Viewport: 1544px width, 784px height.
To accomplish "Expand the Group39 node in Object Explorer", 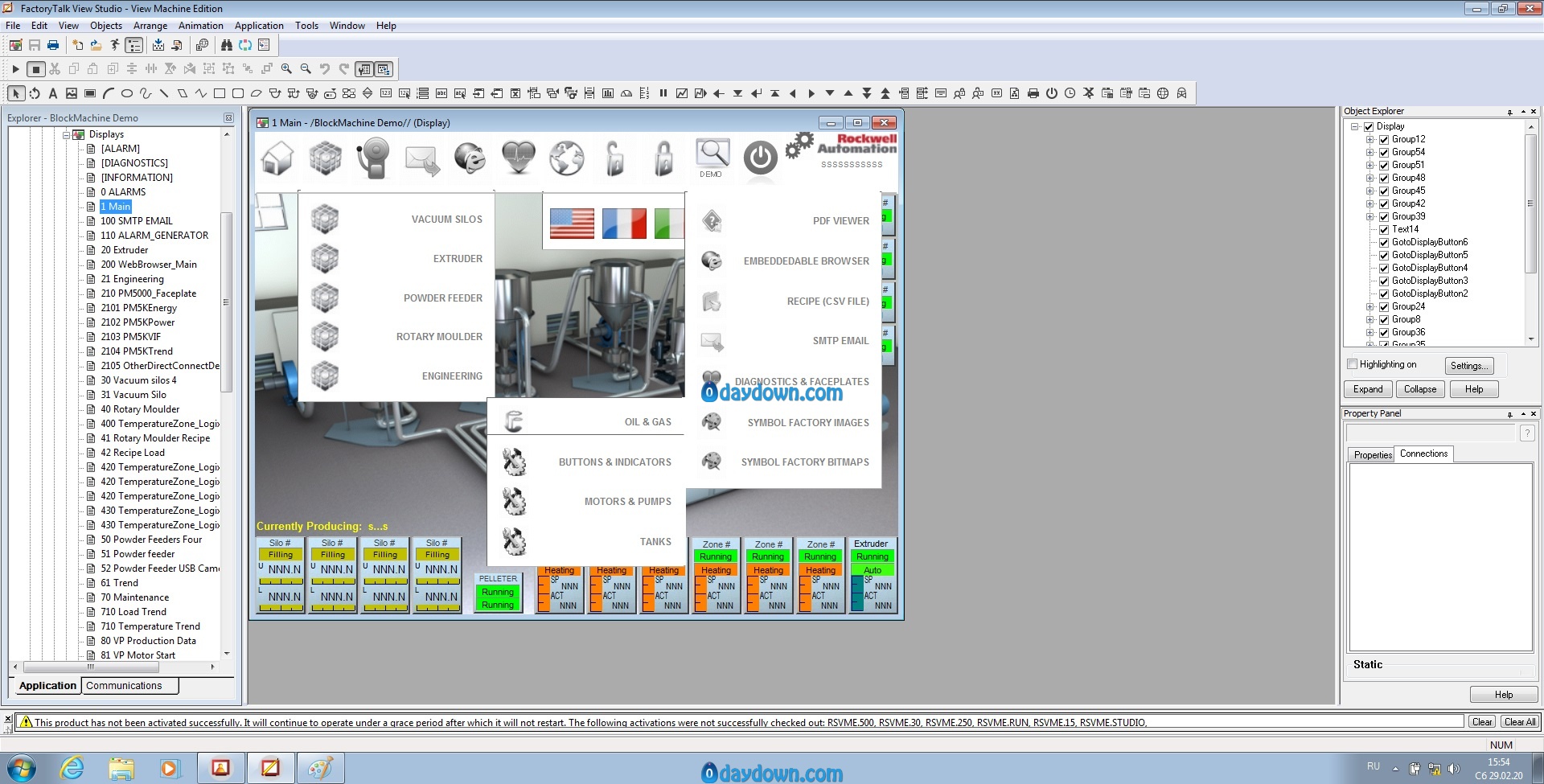I will pyautogui.click(x=1369, y=217).
